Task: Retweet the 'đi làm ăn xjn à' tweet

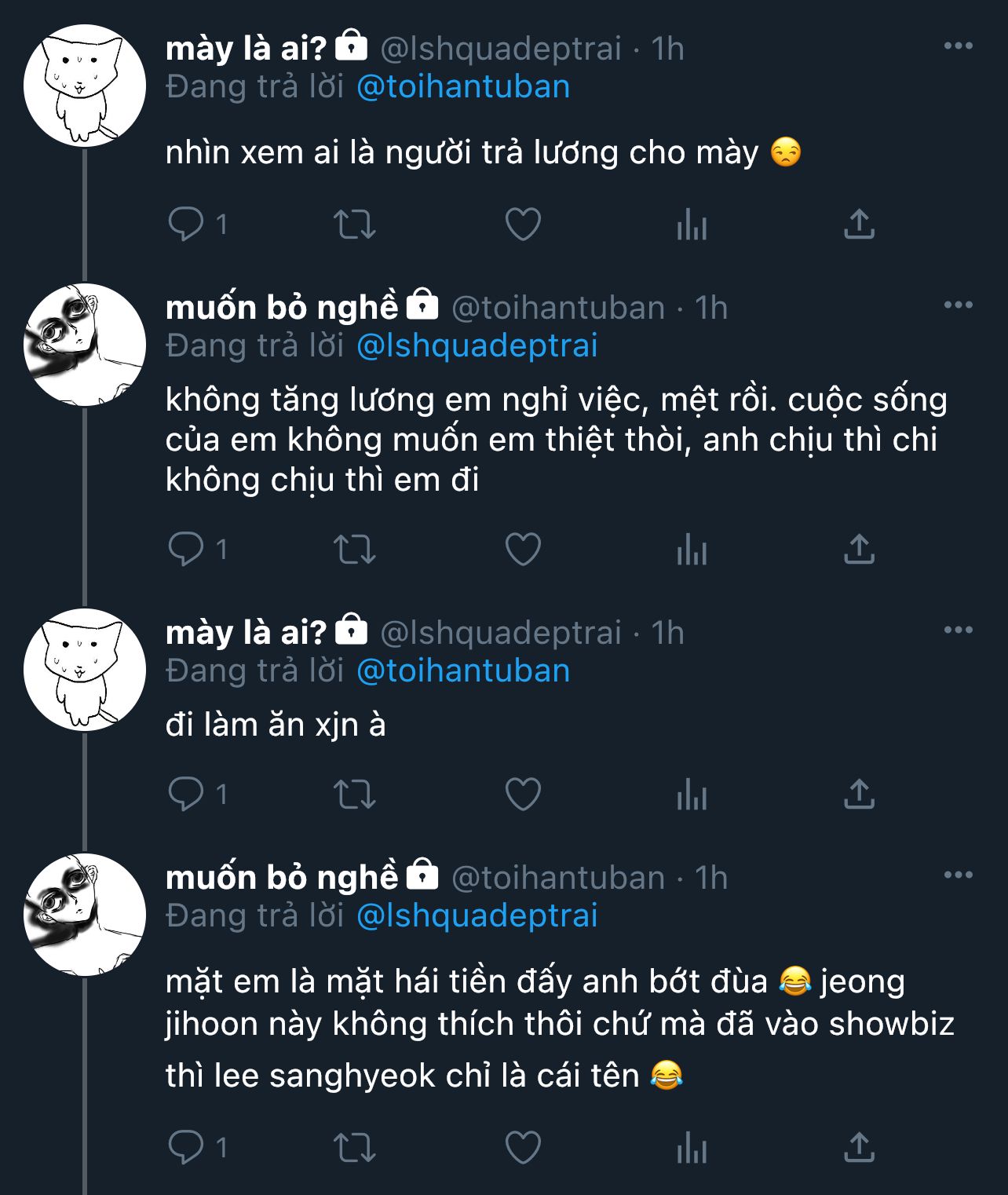Action: click(x=355, y=794)
